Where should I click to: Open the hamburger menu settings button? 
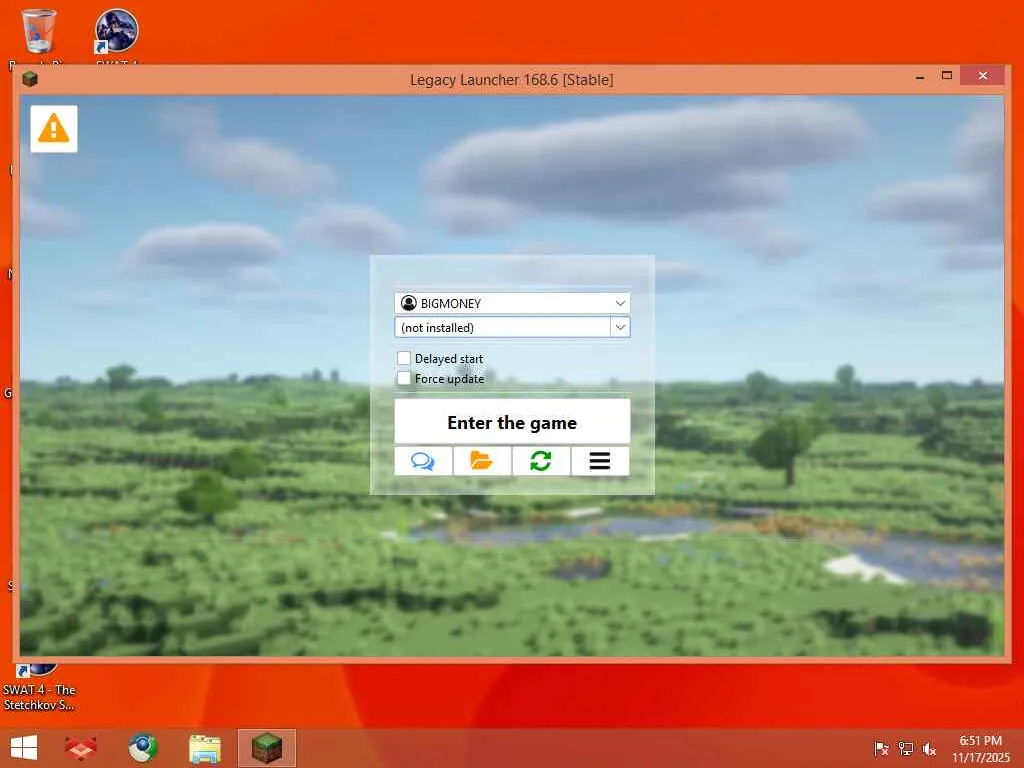click(600, 461)
